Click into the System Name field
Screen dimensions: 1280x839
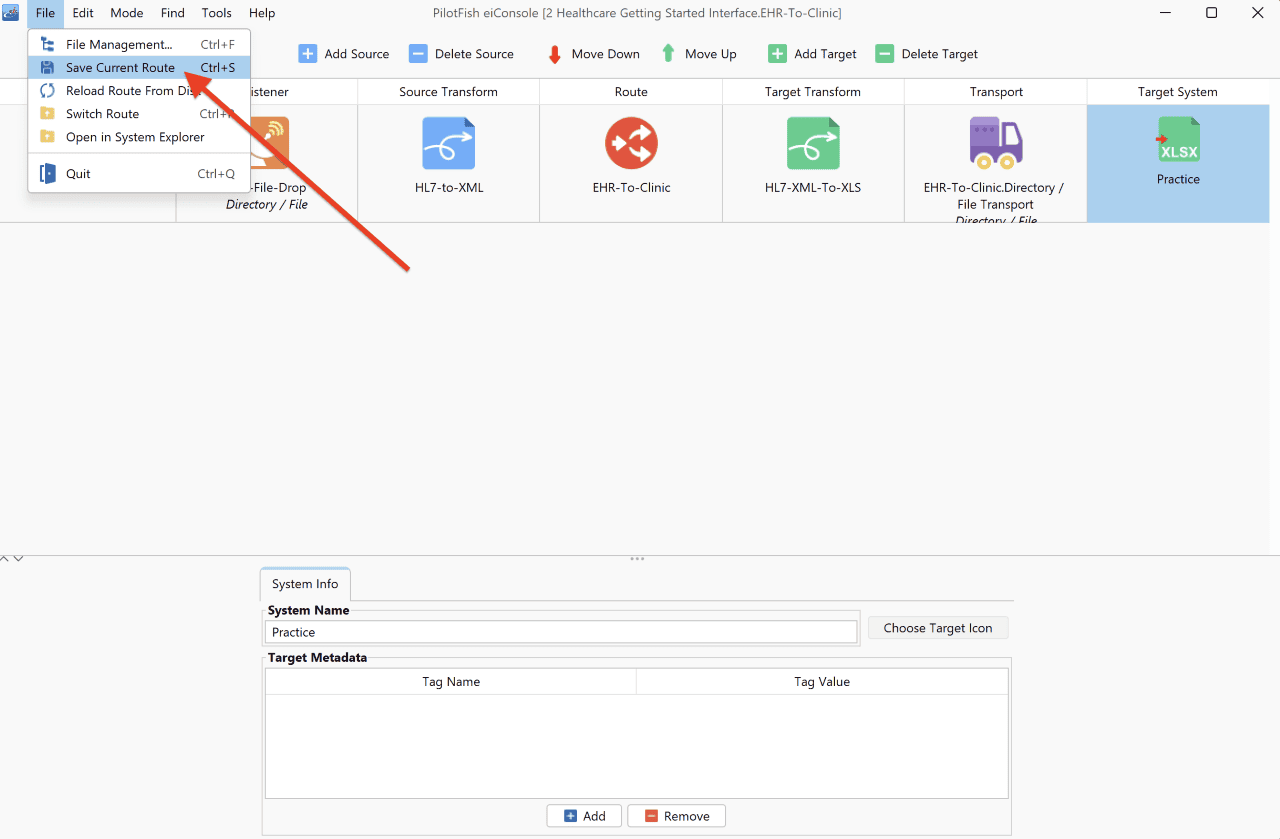click(x=562, y=632)
